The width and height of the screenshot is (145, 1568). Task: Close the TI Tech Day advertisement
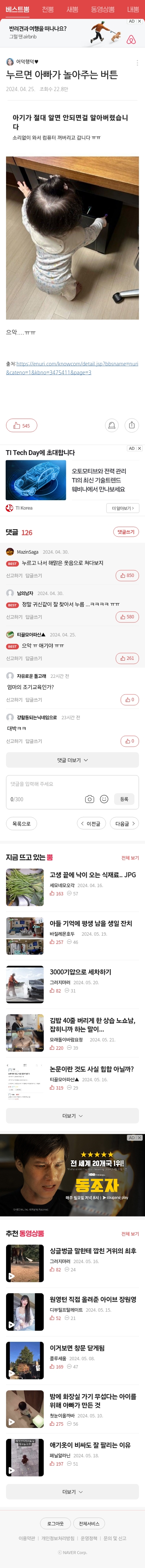click(139, 448)
